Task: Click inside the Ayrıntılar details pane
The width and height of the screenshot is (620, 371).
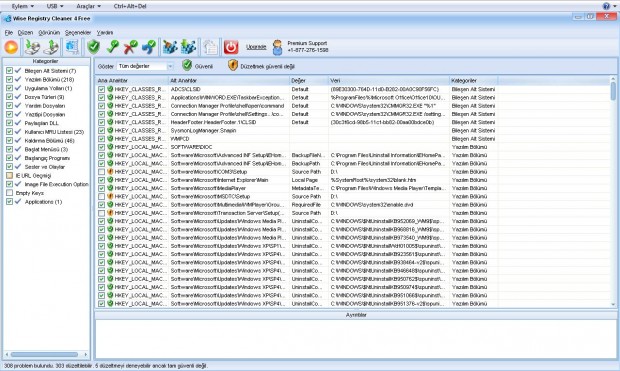Action: 356,339
